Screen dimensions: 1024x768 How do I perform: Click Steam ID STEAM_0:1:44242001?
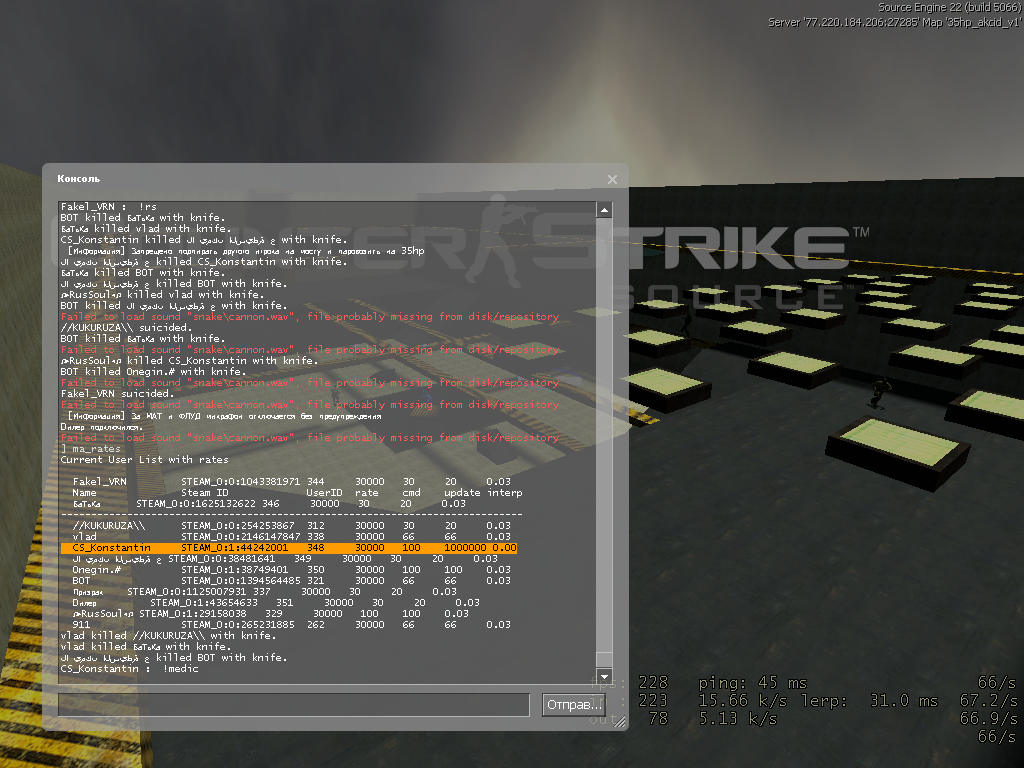(x=234, y=548)
